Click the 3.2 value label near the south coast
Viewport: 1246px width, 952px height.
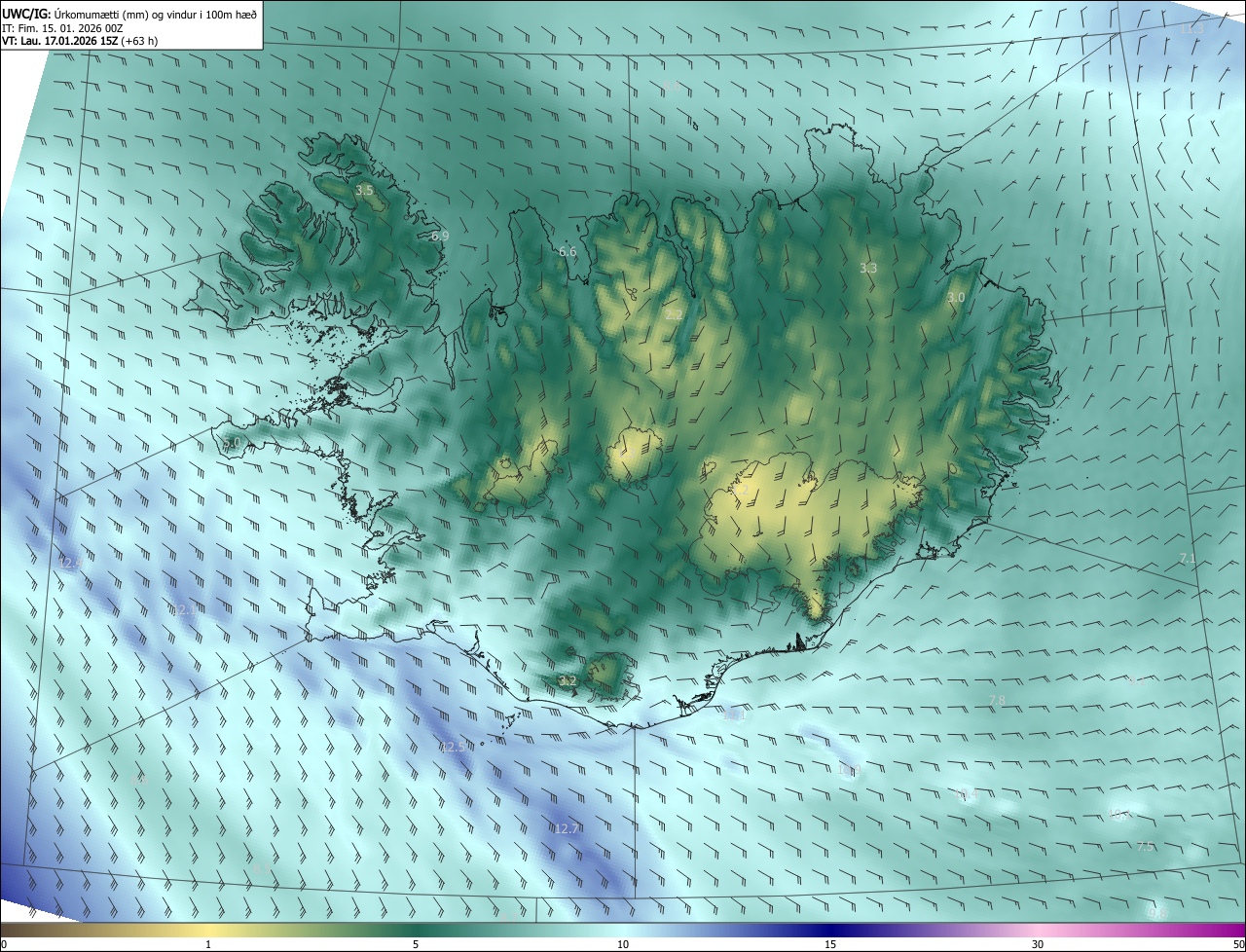point(568,679)
